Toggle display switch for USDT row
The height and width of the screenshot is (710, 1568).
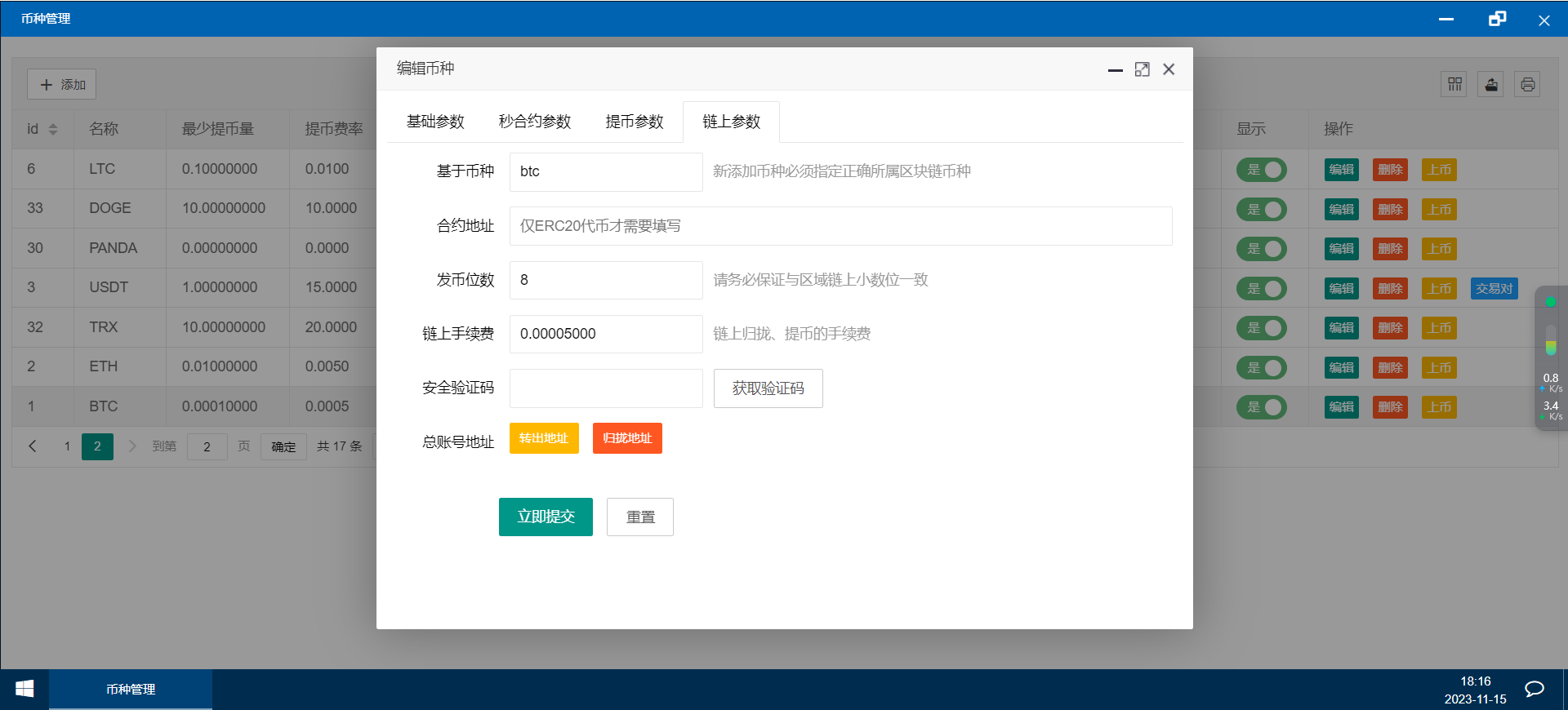click(1262, 288)
